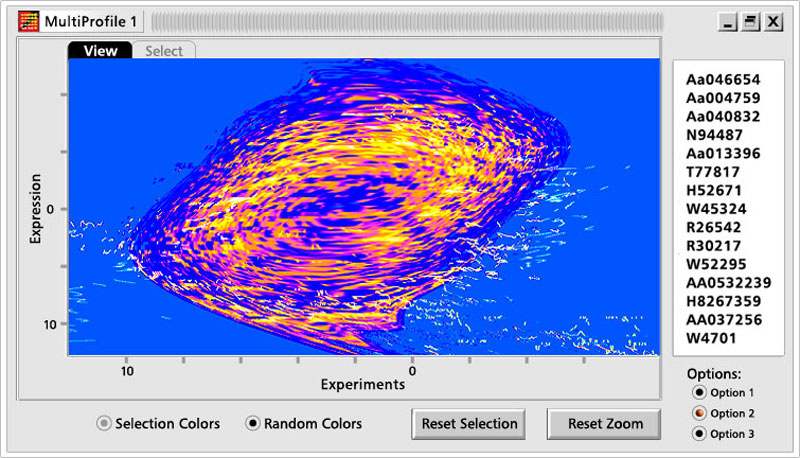This screenshot has width=800, height=458.
Task: Click the Experiments axis label
Action: [x=363, y=384]
